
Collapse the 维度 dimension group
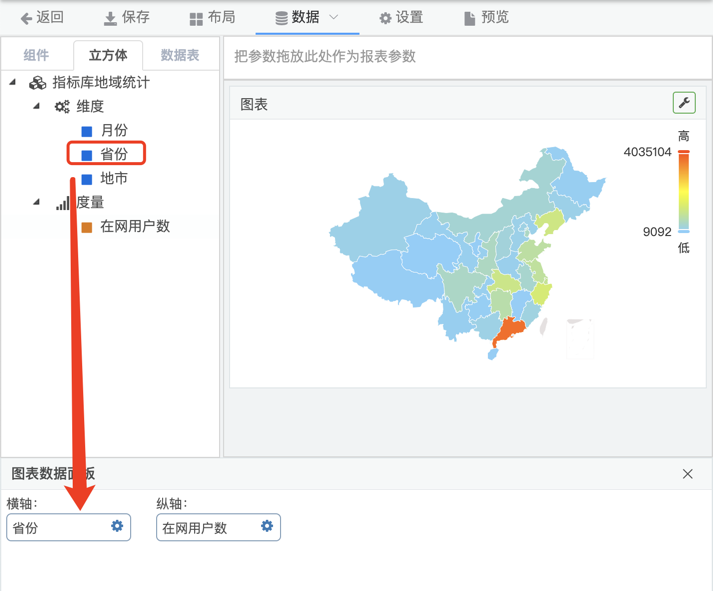click(x=37, y=106)
